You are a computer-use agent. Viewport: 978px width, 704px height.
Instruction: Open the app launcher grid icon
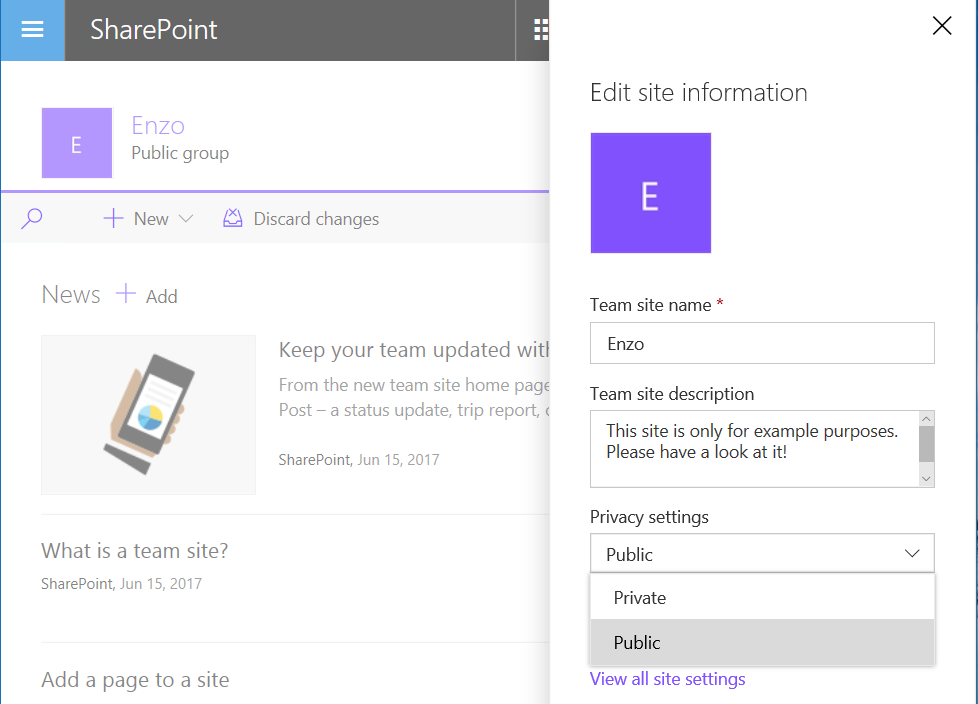(540, 30)
